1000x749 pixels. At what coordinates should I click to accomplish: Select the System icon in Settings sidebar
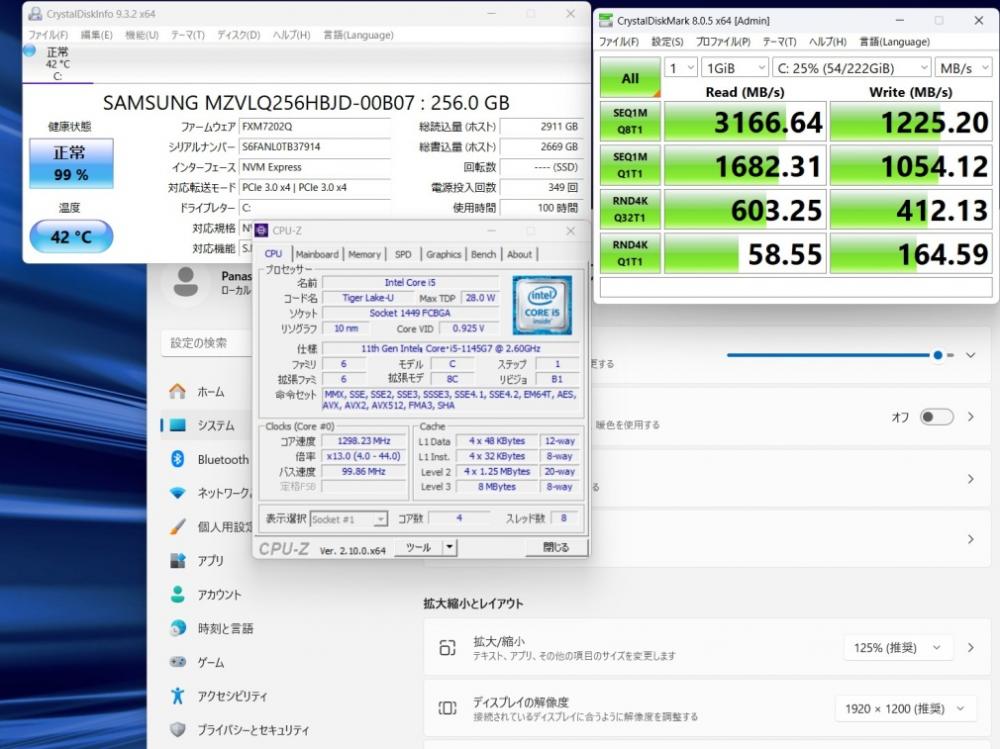pyautogui.click(x=177, y=425)
